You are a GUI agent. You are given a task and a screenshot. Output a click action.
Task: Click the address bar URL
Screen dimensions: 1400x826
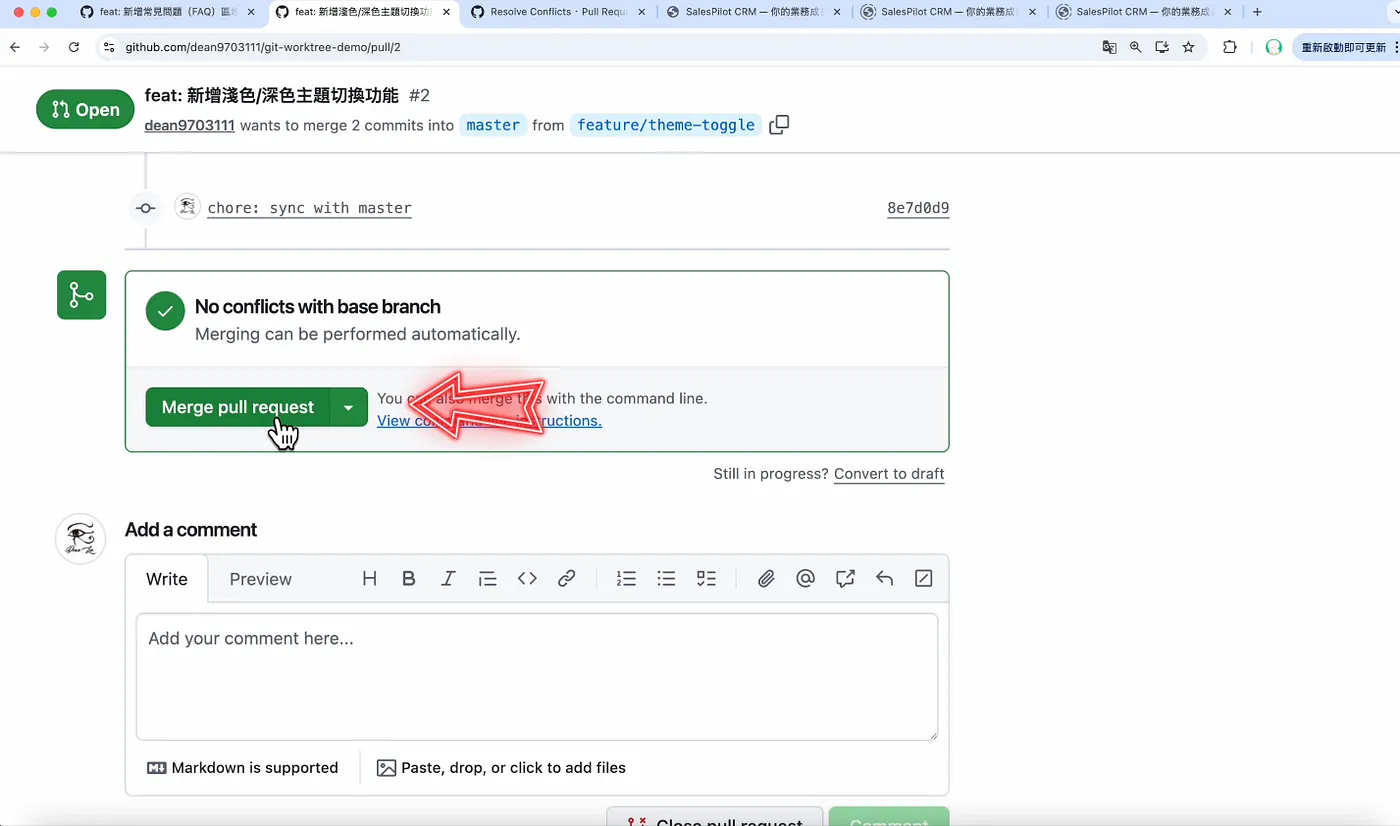click(263, 47)
